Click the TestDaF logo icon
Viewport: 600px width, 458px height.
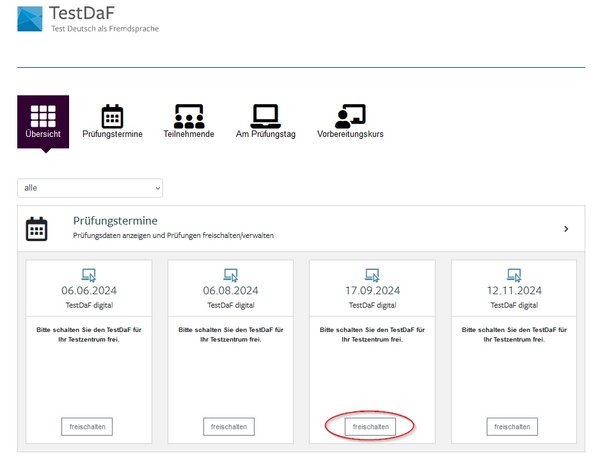coord(29,19)
